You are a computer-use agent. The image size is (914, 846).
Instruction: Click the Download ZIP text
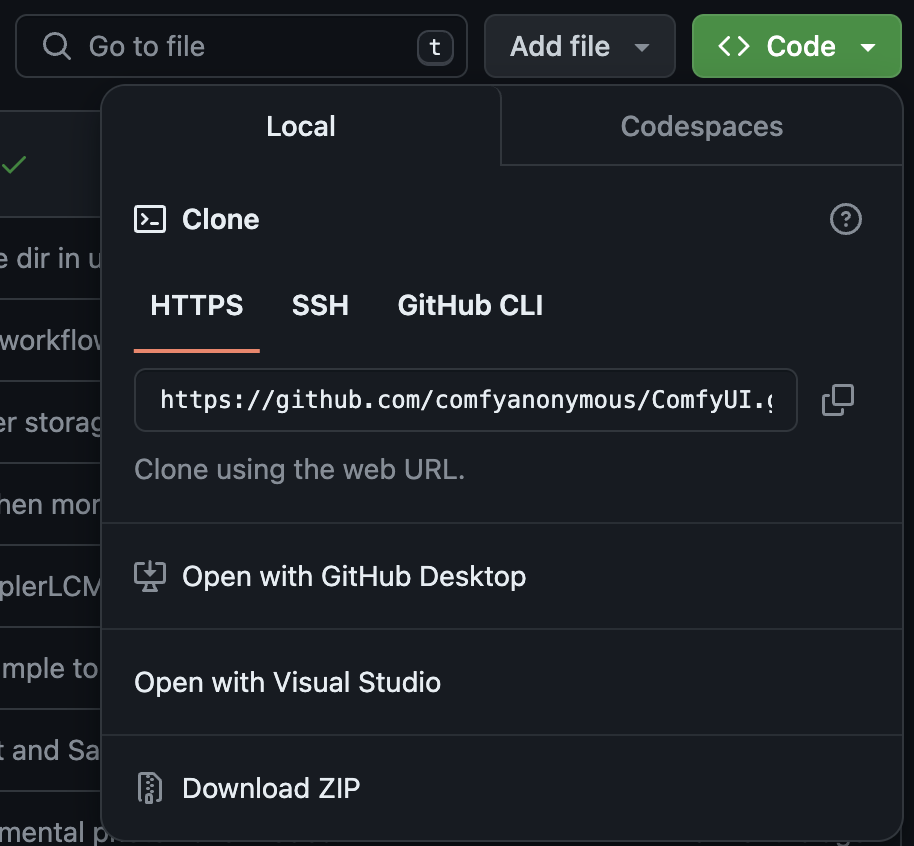(270, 788)
